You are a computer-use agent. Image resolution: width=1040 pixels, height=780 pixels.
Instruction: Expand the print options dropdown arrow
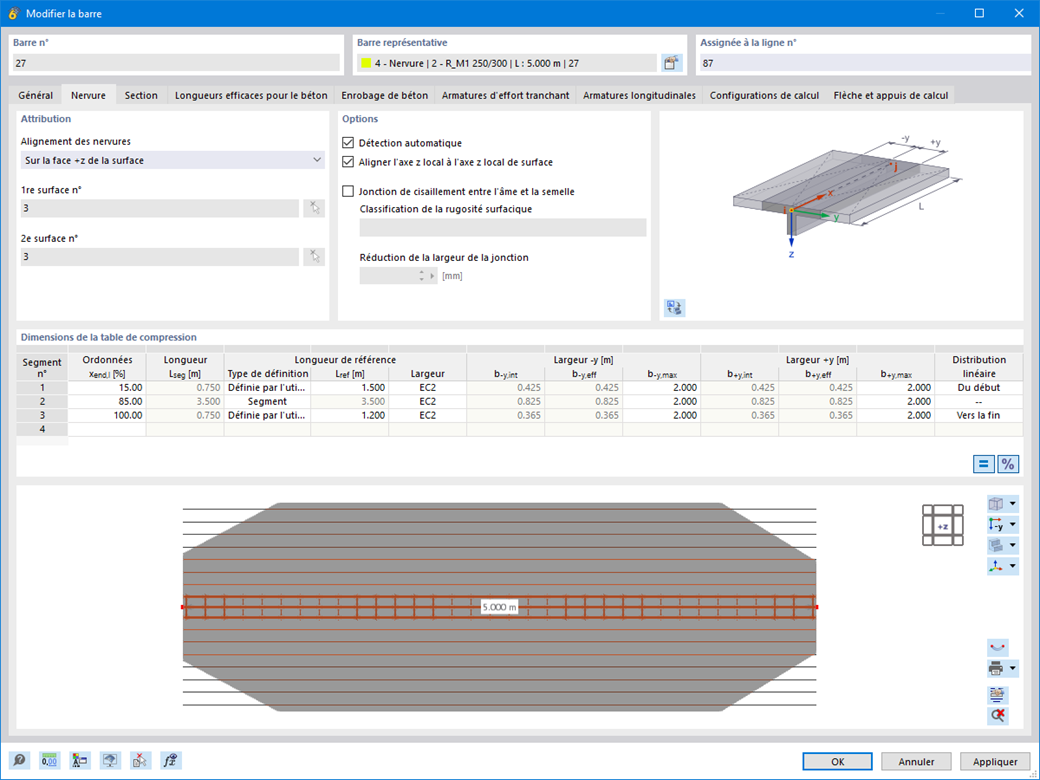coord(1013,669)
